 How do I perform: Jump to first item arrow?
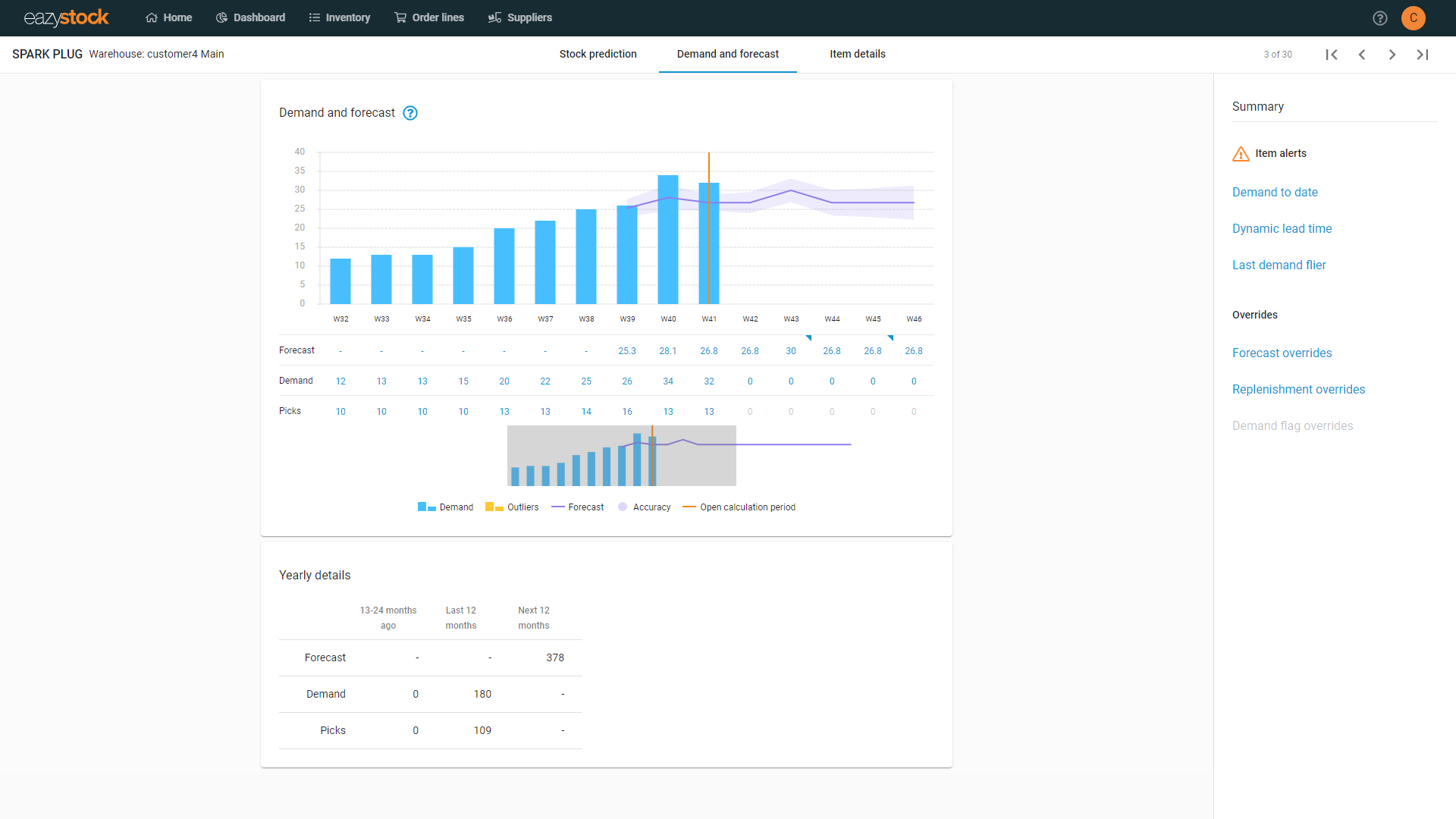click(x=1332, y=55)
